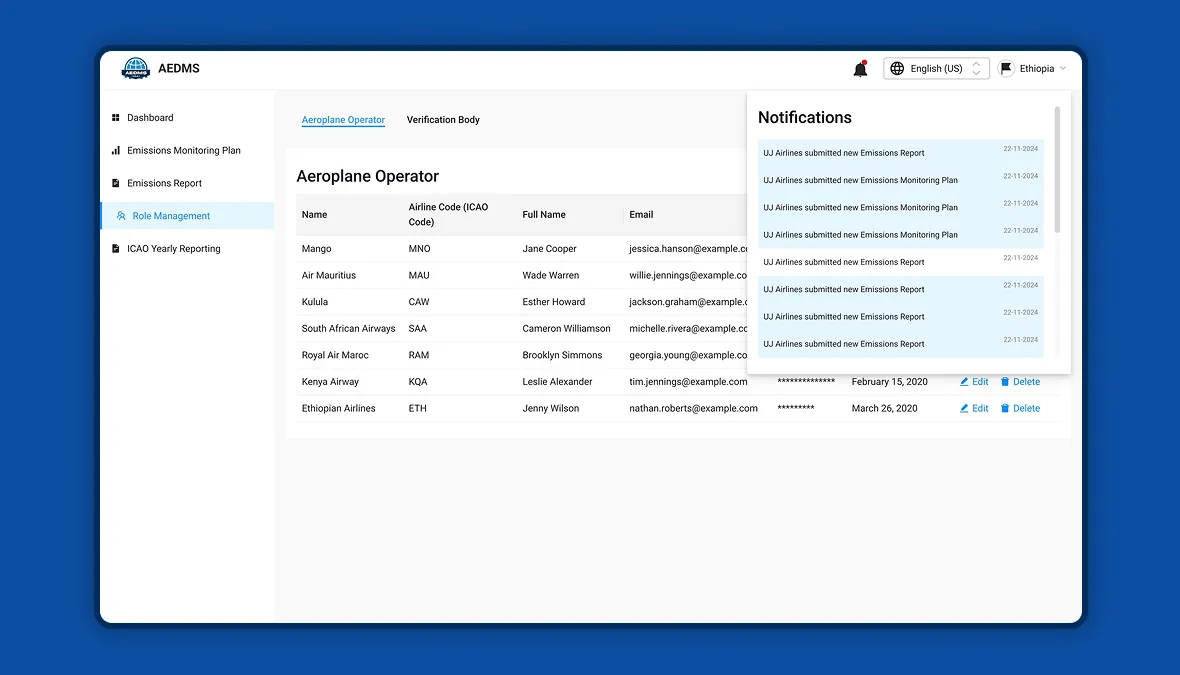Switch to the Verification Body tab

point(443,120)
